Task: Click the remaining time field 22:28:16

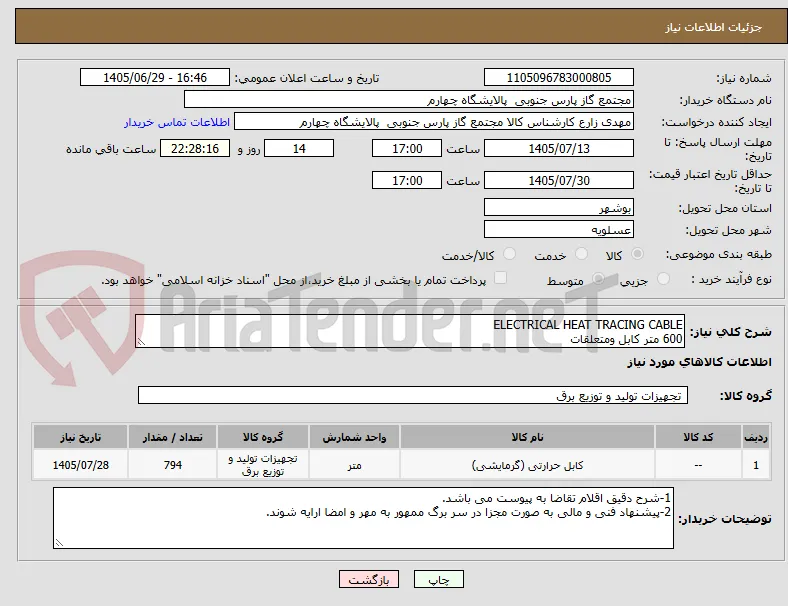Action: pyautogui.click(x=195, y=148)
